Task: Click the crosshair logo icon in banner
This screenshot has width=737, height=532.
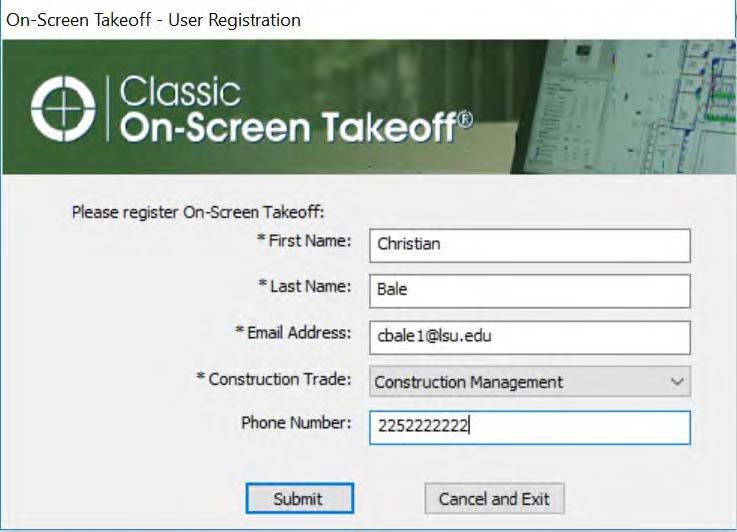Action: tap(63, 109)
